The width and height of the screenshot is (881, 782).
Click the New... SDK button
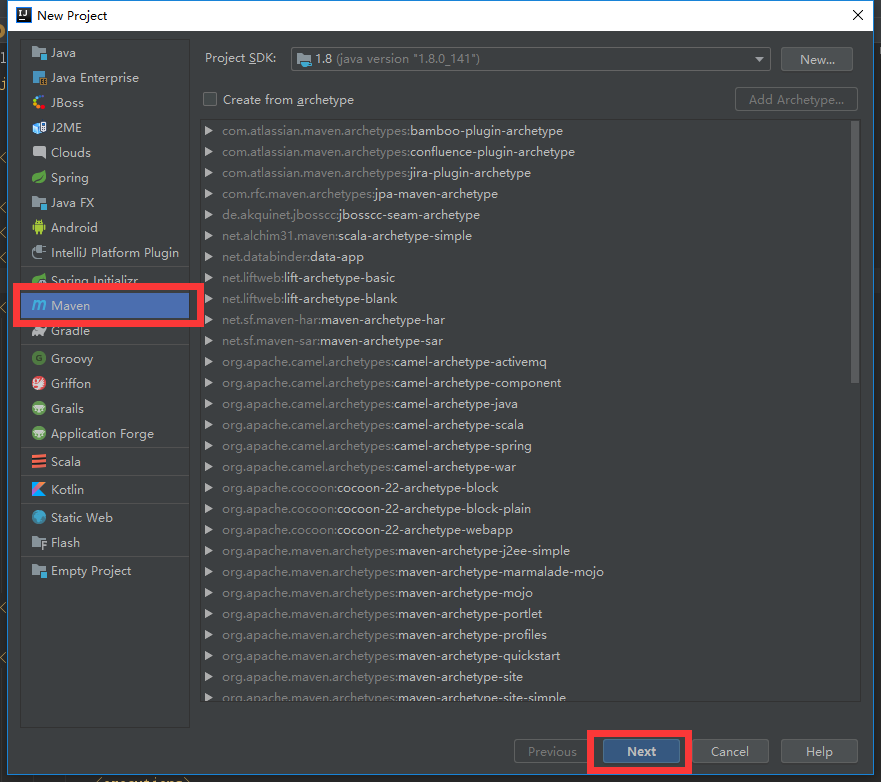click(x=817, y=60)
